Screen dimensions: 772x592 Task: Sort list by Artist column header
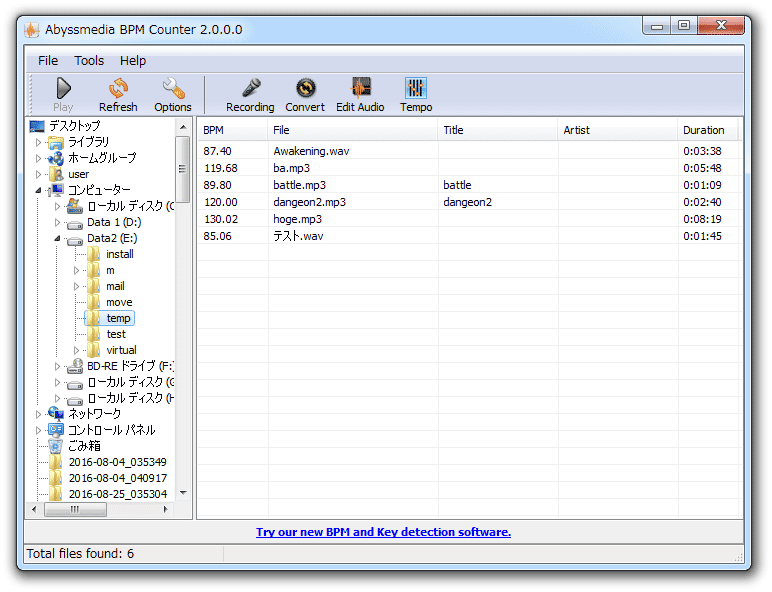pyautogui.click(x=618, y=130)
